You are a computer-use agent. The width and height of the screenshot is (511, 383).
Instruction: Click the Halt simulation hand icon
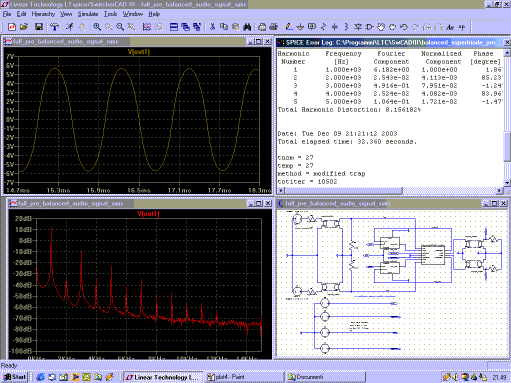[x=81, y=27]
